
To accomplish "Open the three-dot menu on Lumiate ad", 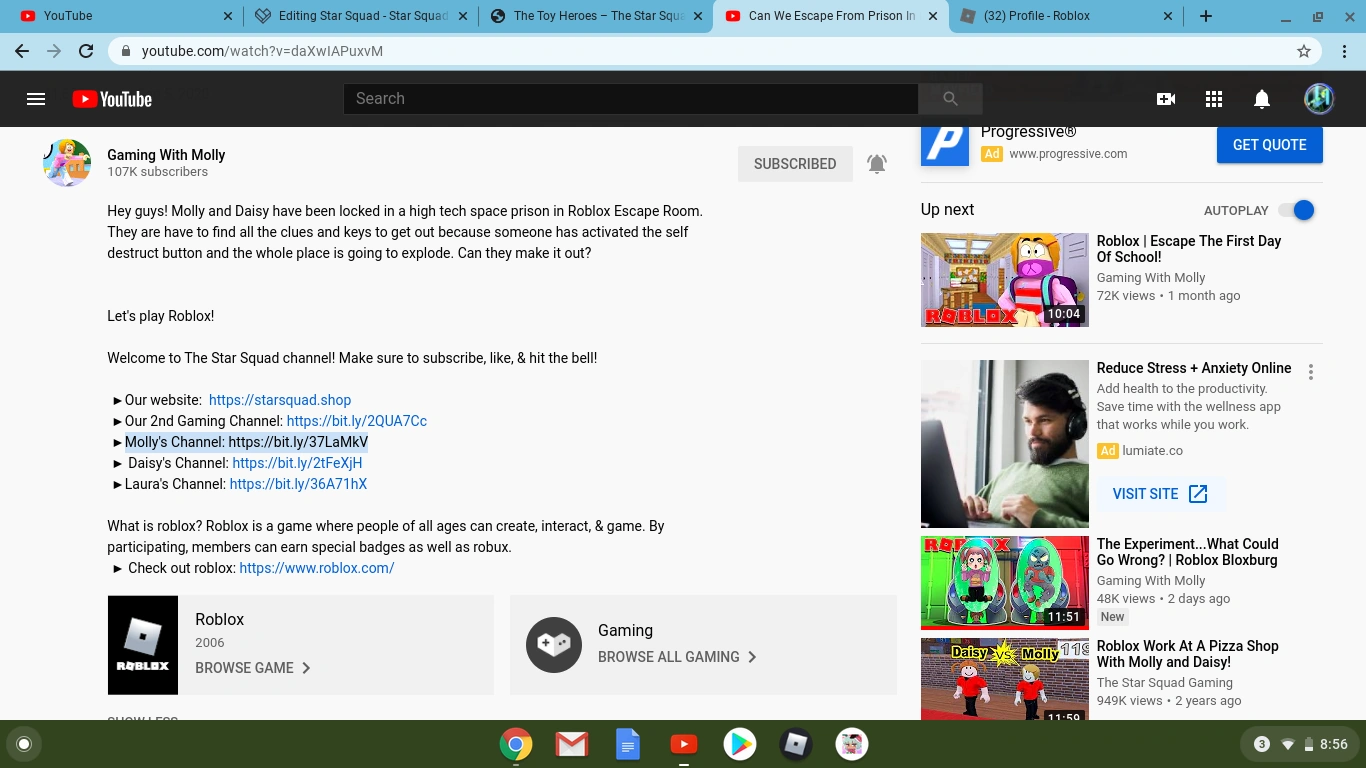I will click(1311, 372).
